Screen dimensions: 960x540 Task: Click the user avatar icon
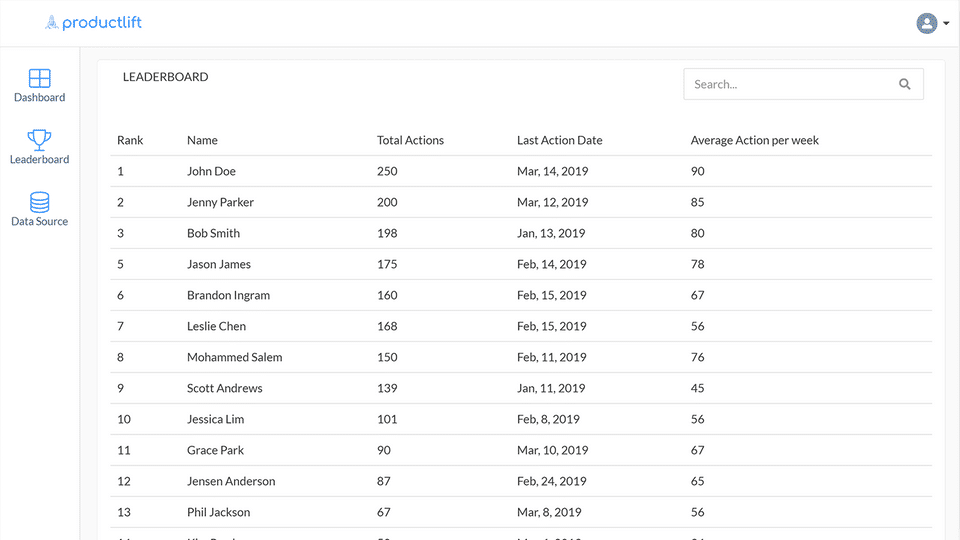(x=926, y=23)
